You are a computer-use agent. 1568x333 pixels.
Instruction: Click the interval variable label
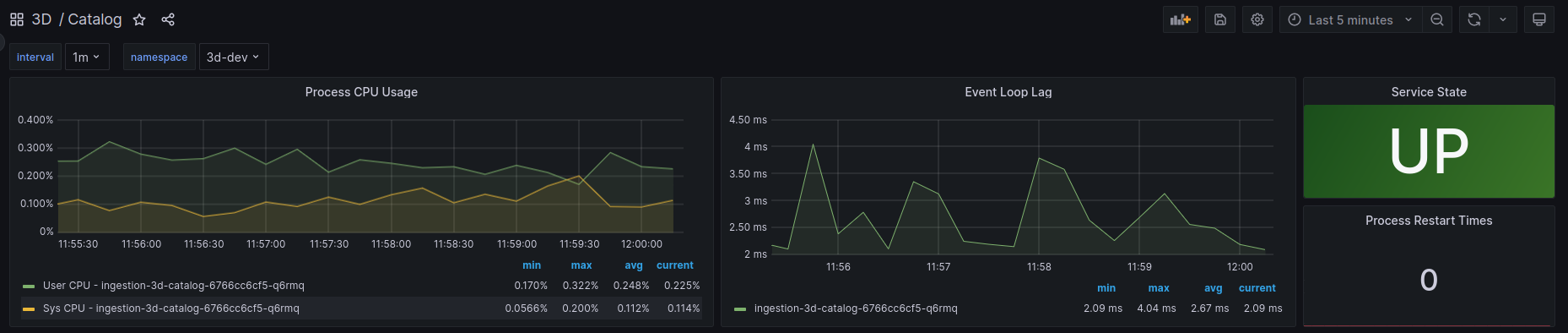pyautogui.click(x=35, y=57)
